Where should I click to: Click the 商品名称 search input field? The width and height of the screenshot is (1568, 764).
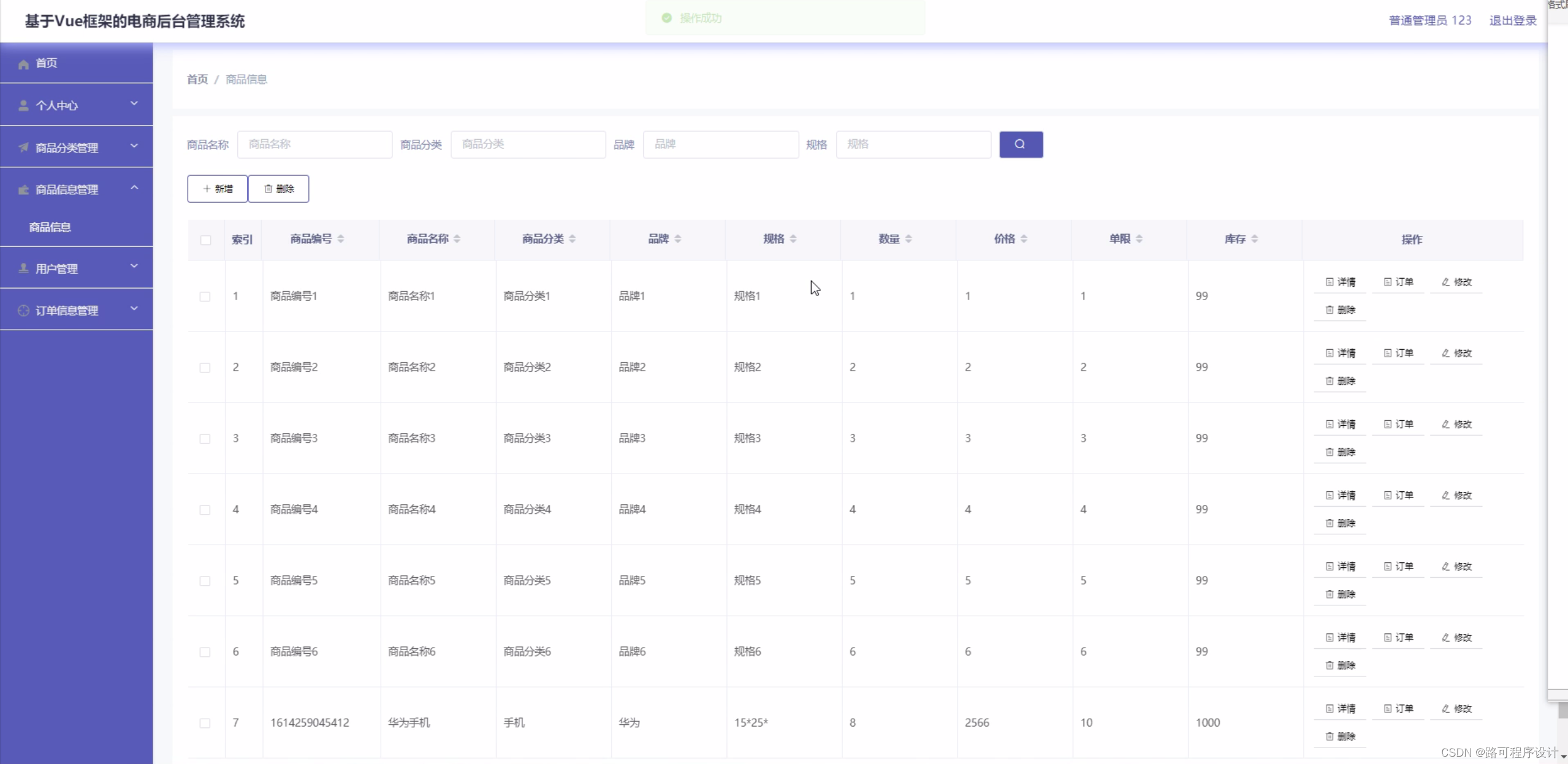pyautogui.click(x=314, y=145)
